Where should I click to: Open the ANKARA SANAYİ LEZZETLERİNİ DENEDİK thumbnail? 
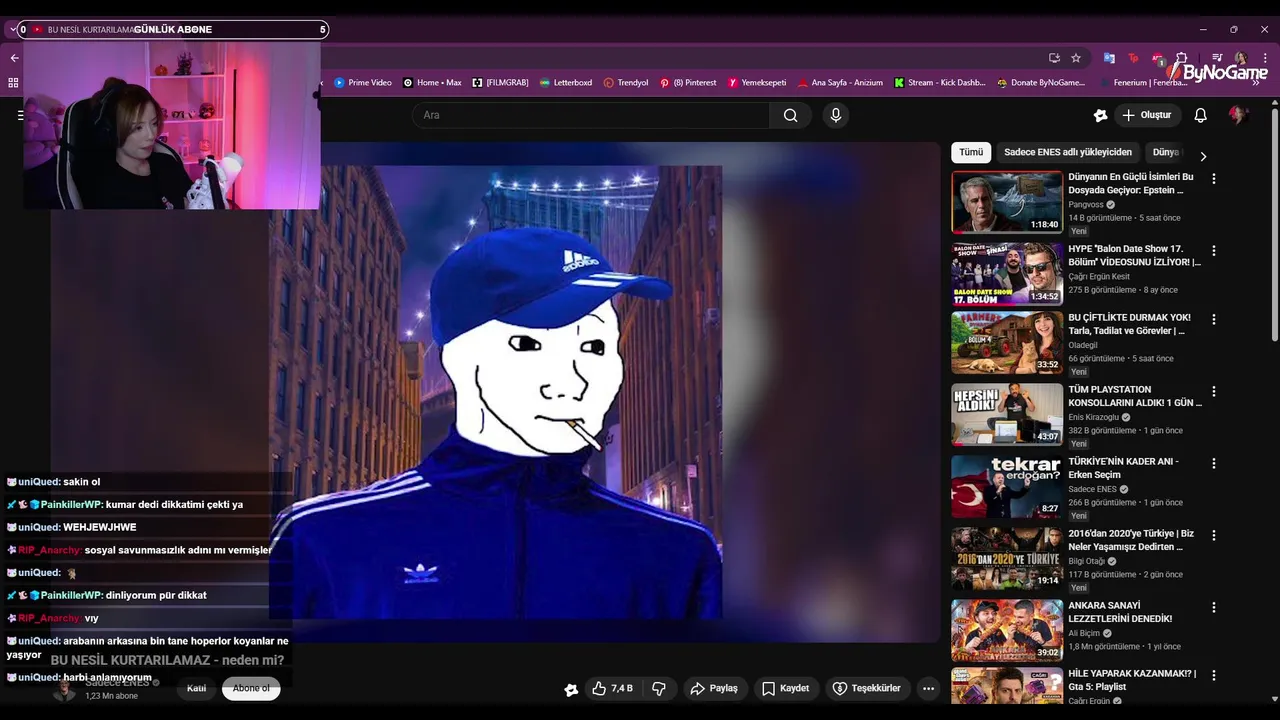1007,630
